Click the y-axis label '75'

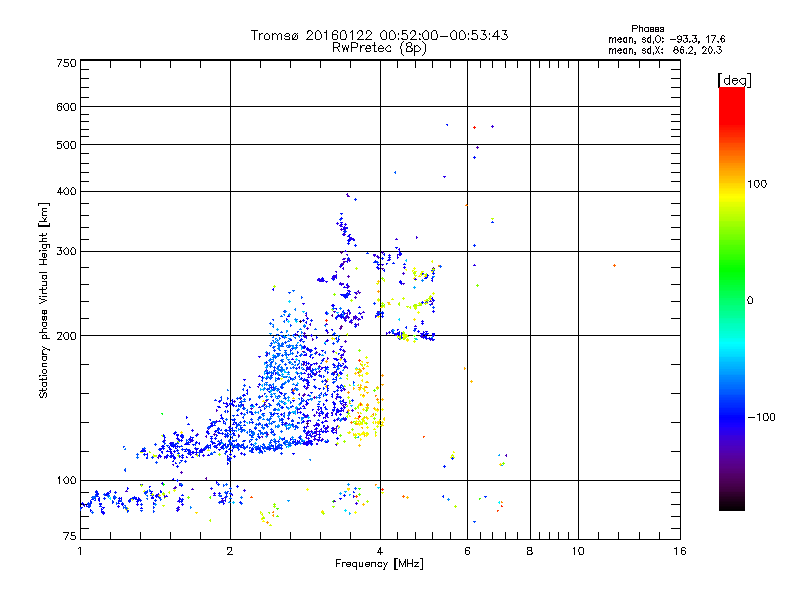70,536
